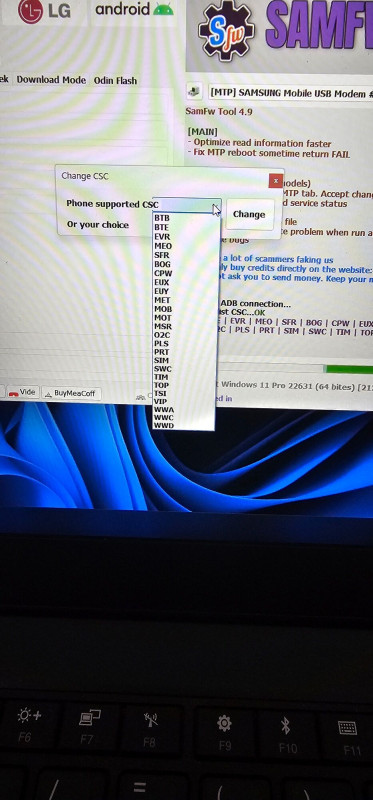
Task: Switch to the Odin Flash tab
Action: pos(115,81)
